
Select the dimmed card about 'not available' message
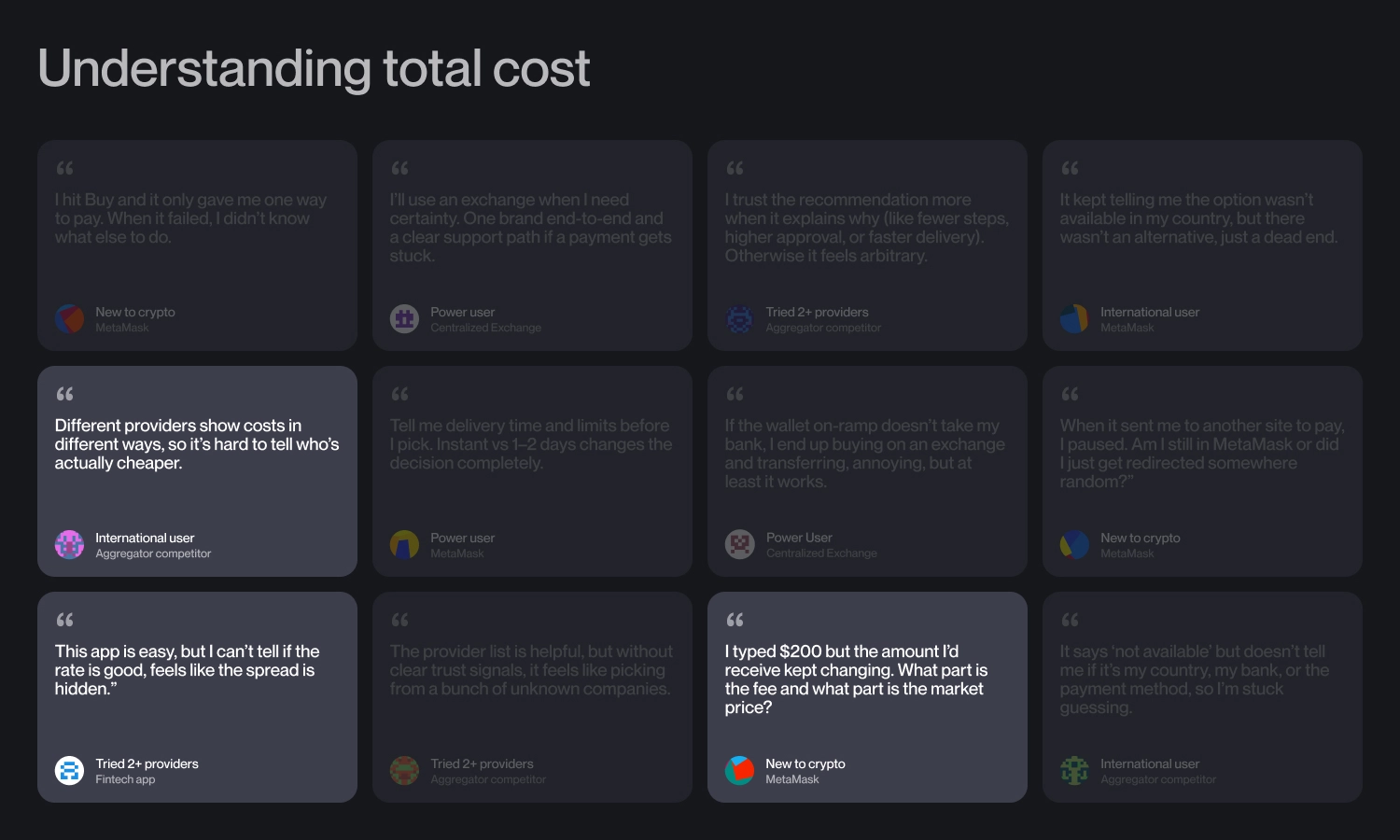(1202, 697)
